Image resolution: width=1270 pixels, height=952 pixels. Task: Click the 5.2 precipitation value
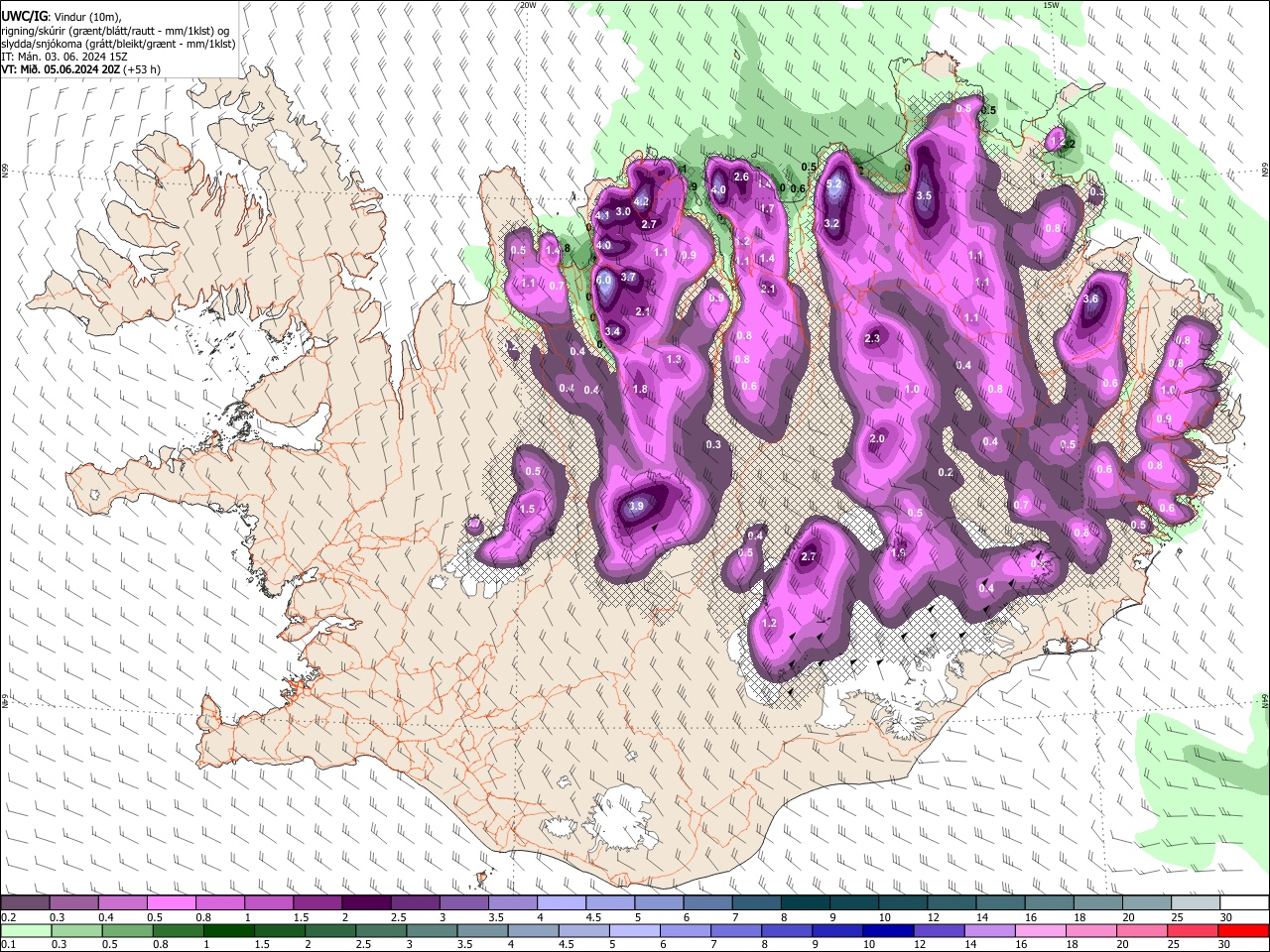click(833, 183)
